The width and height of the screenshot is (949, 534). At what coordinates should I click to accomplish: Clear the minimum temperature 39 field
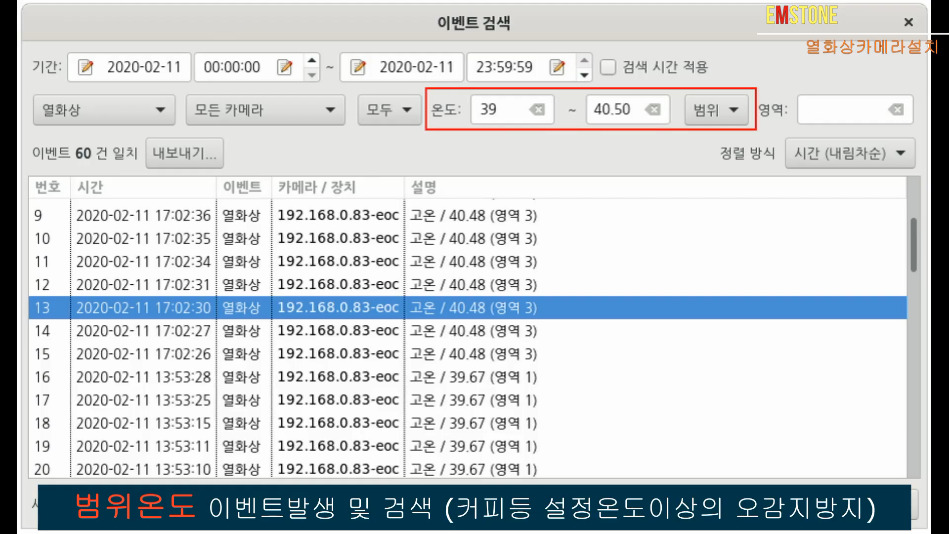pyautogui.click(x=537, y=110)
